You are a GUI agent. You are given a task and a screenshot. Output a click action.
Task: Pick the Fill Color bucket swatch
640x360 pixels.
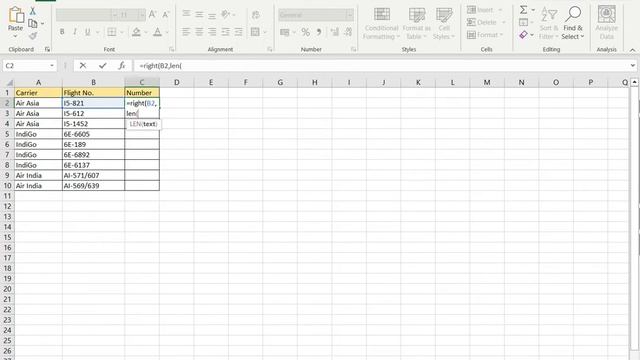pyautogui.click(x=136, y=32)
